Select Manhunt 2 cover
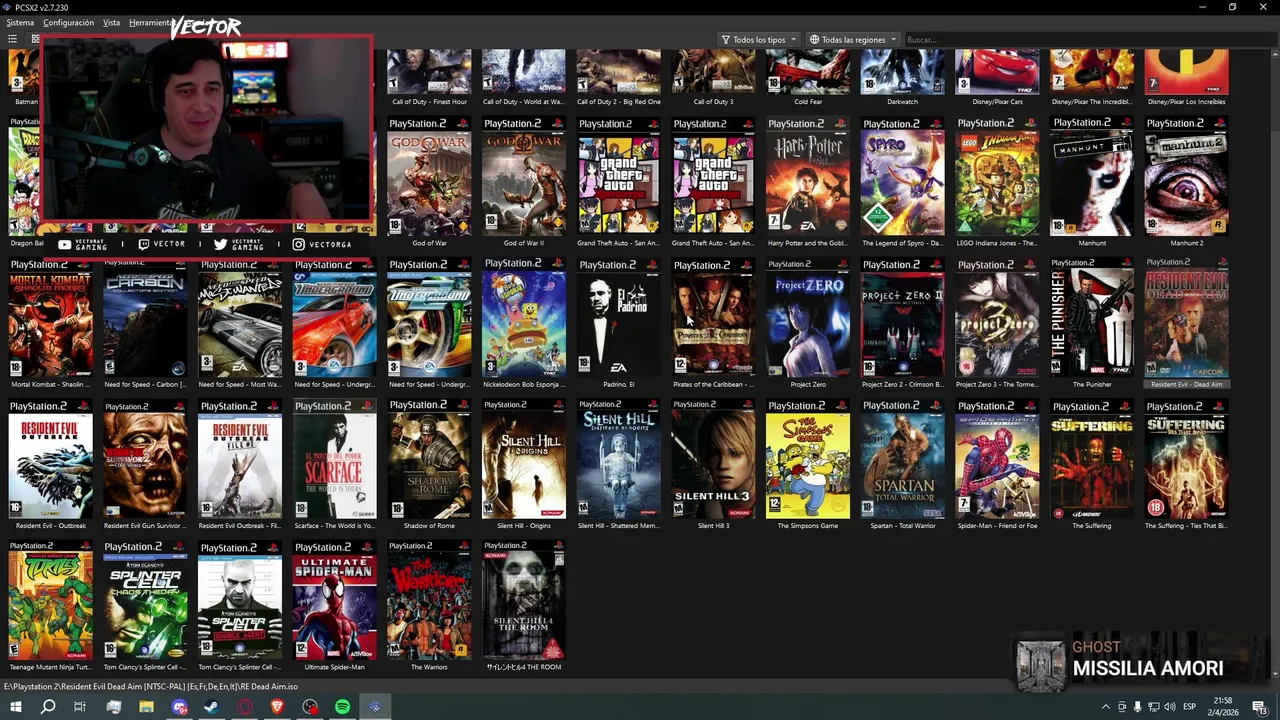 tap(1187, 176)
